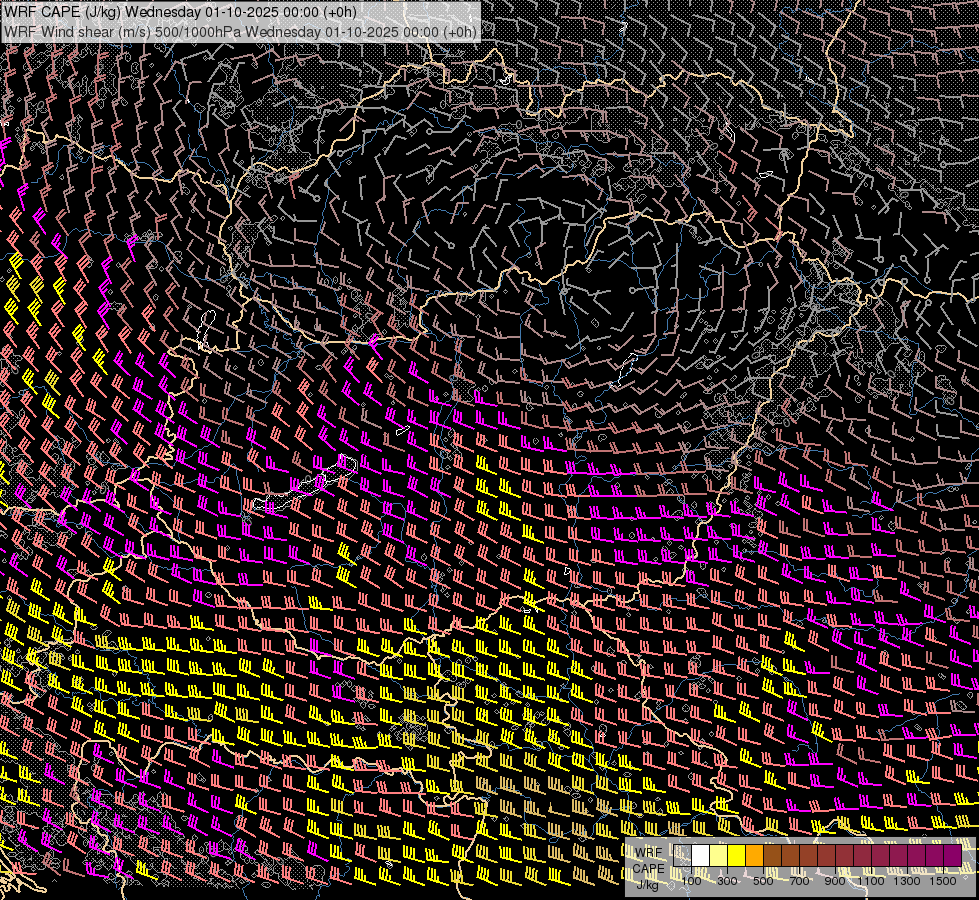979x900 pixels.
Task: Click the rightmost purple legend swatch
Action: point(953,856)
